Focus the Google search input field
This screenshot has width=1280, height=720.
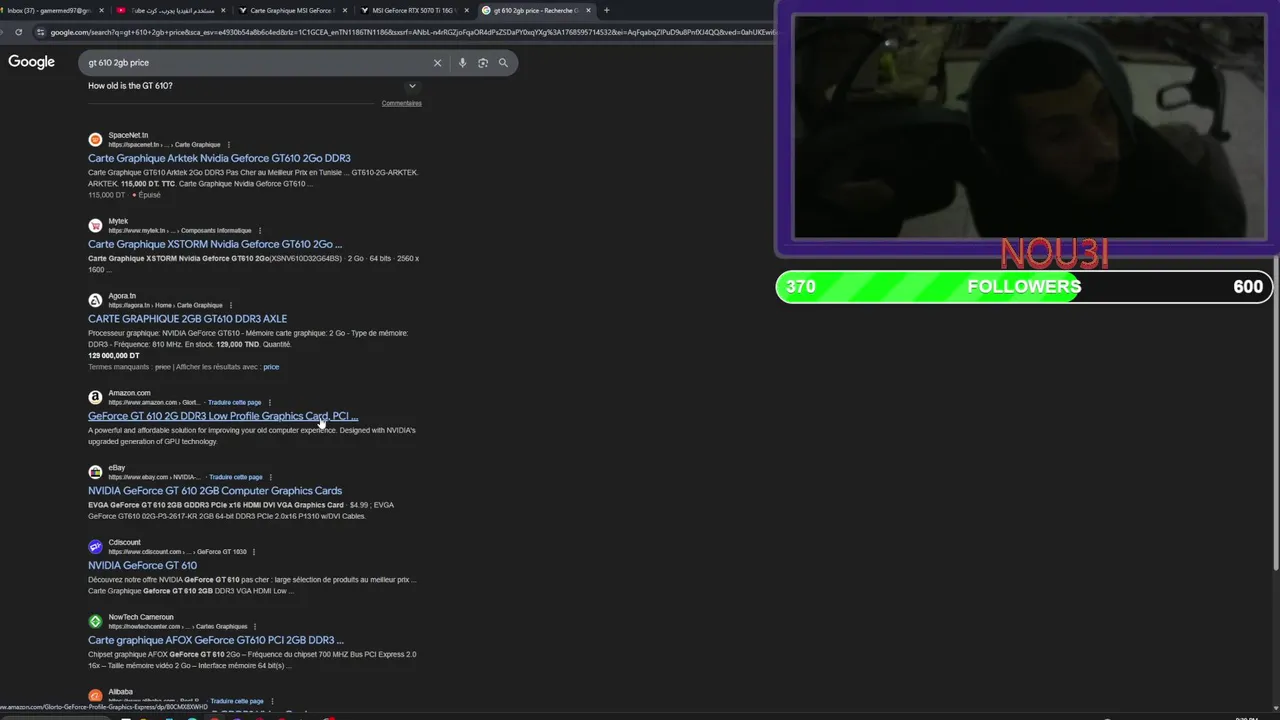click(x=255, y=63)
